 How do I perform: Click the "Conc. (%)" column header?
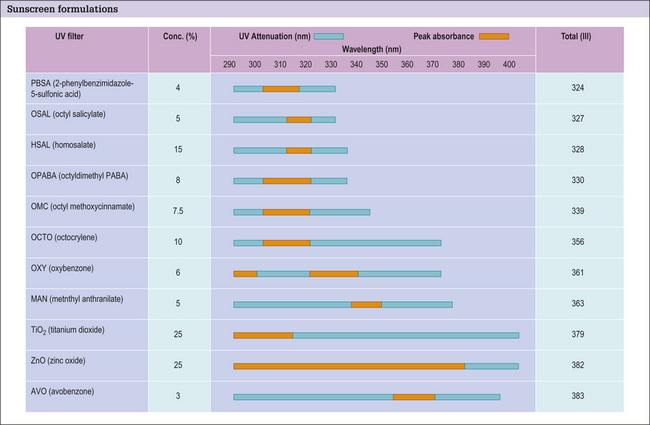(179, 35)
